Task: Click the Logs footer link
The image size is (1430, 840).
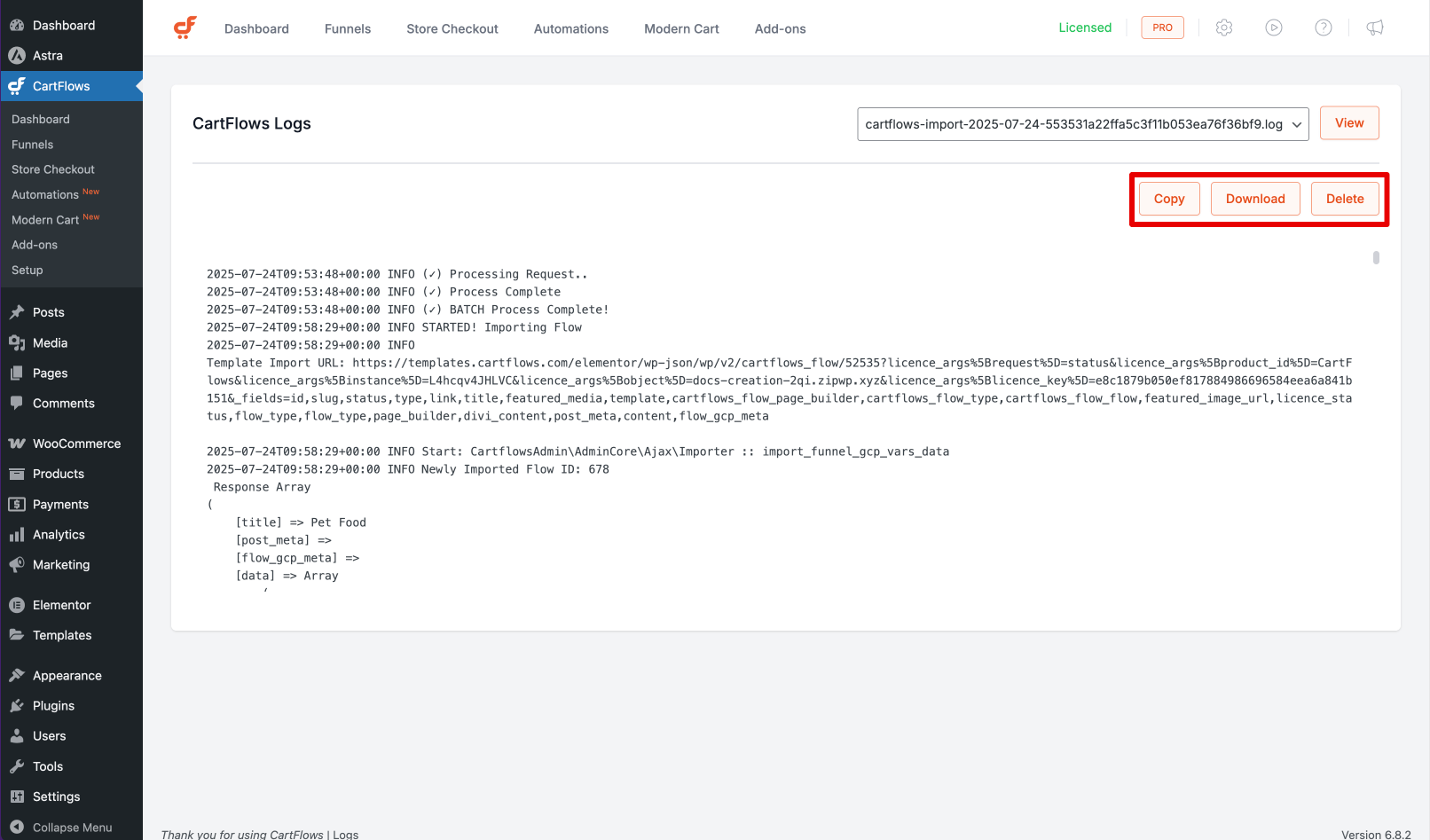Action: tap(346, 834)
